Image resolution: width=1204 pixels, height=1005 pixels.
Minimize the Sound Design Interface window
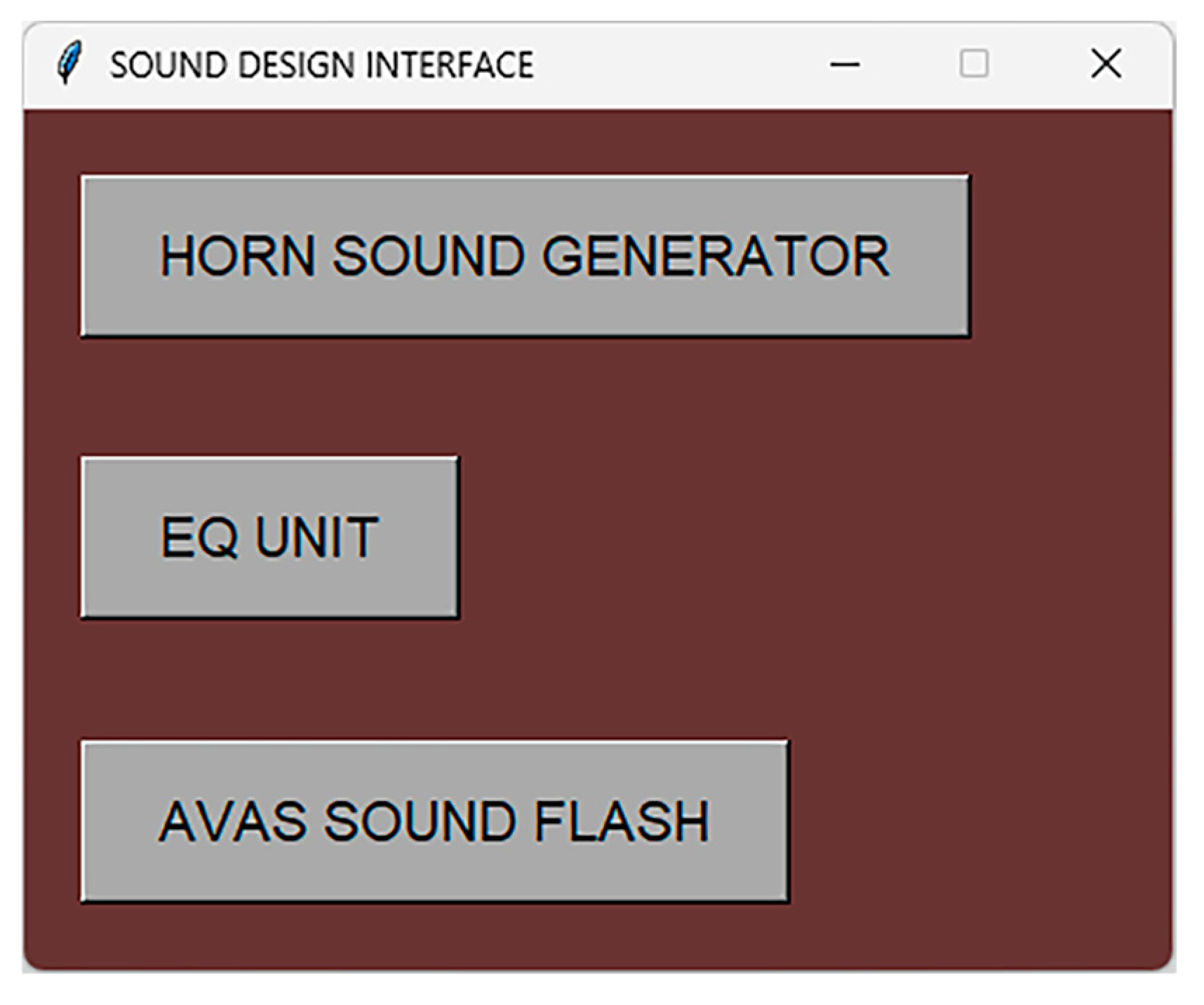pyautogui.click(x=845, y=65)
